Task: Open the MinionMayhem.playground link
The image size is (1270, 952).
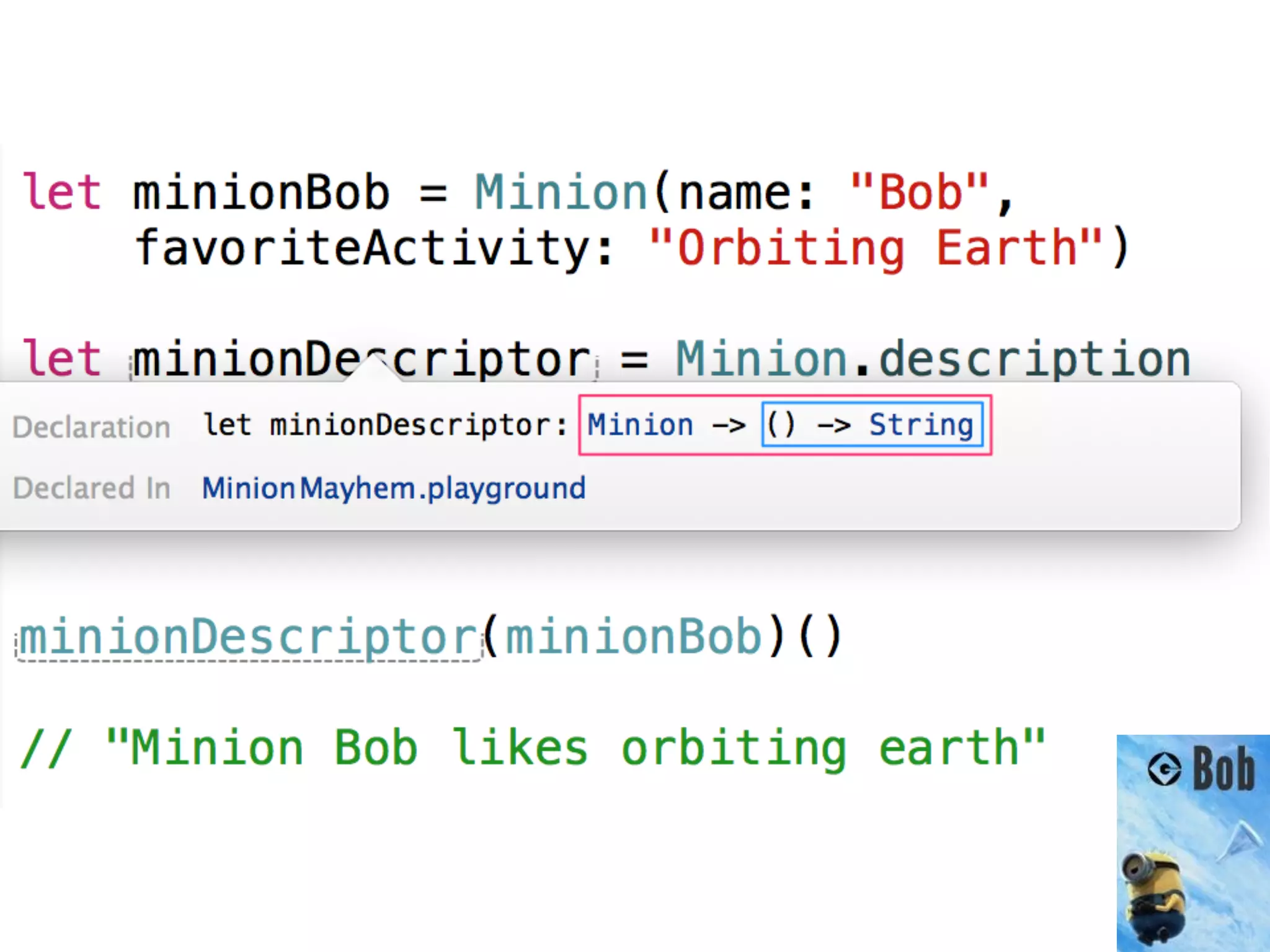Action: click(x=394, y=488)
